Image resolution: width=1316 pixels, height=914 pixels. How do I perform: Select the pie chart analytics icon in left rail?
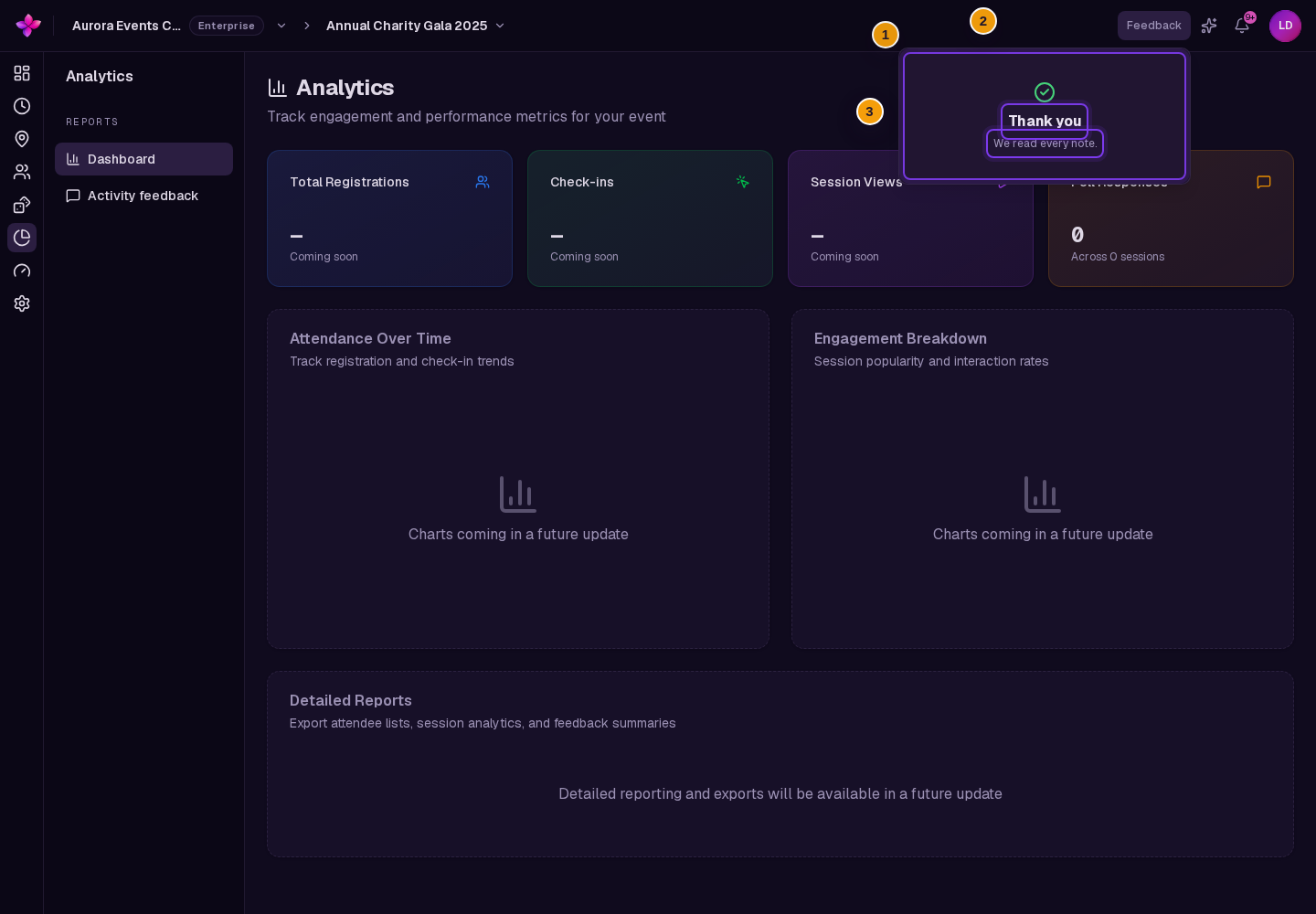tap(22, 238)
